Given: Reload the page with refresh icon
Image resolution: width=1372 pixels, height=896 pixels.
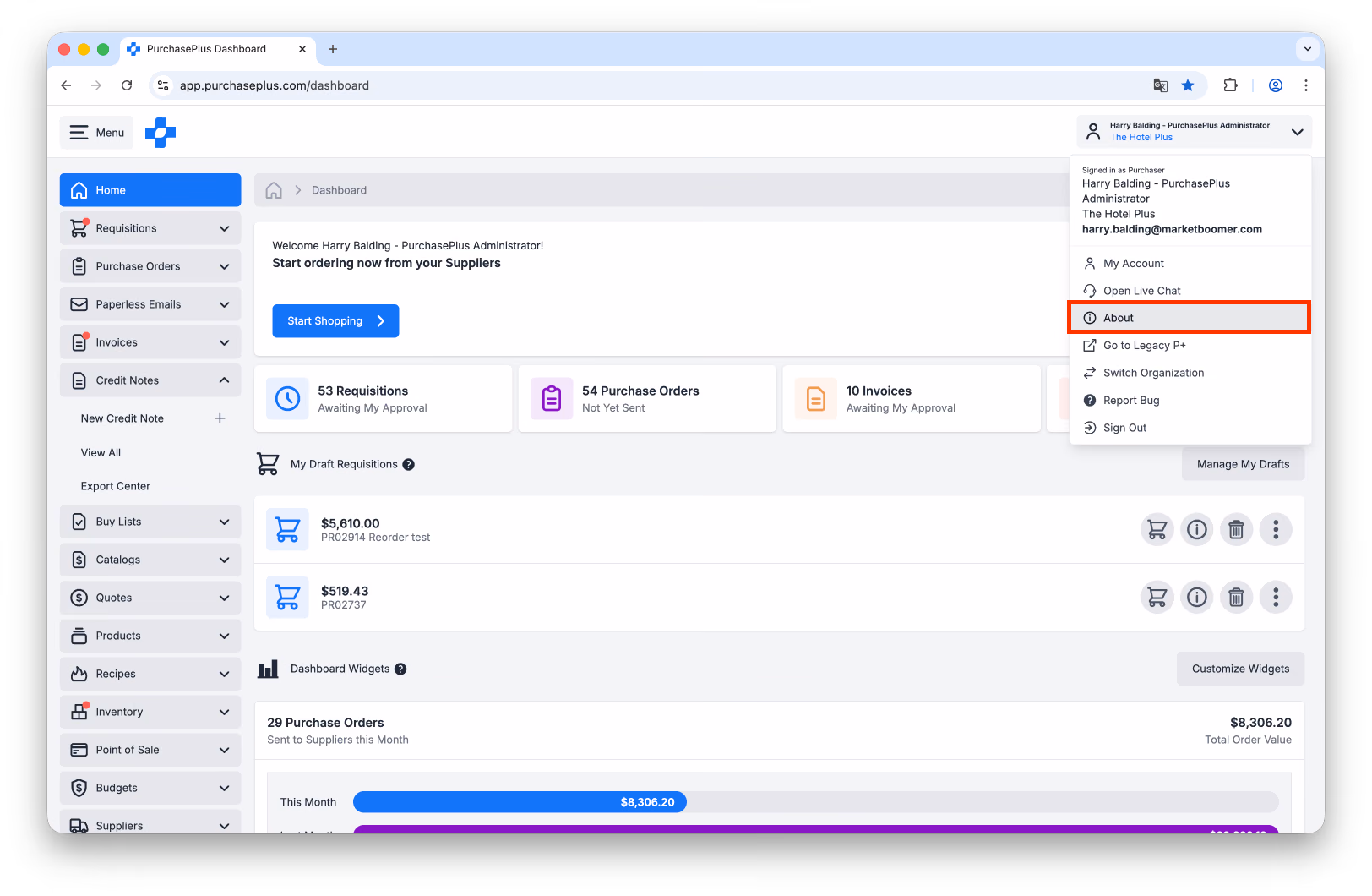Looking at the screenshot, I should [127, 85].
